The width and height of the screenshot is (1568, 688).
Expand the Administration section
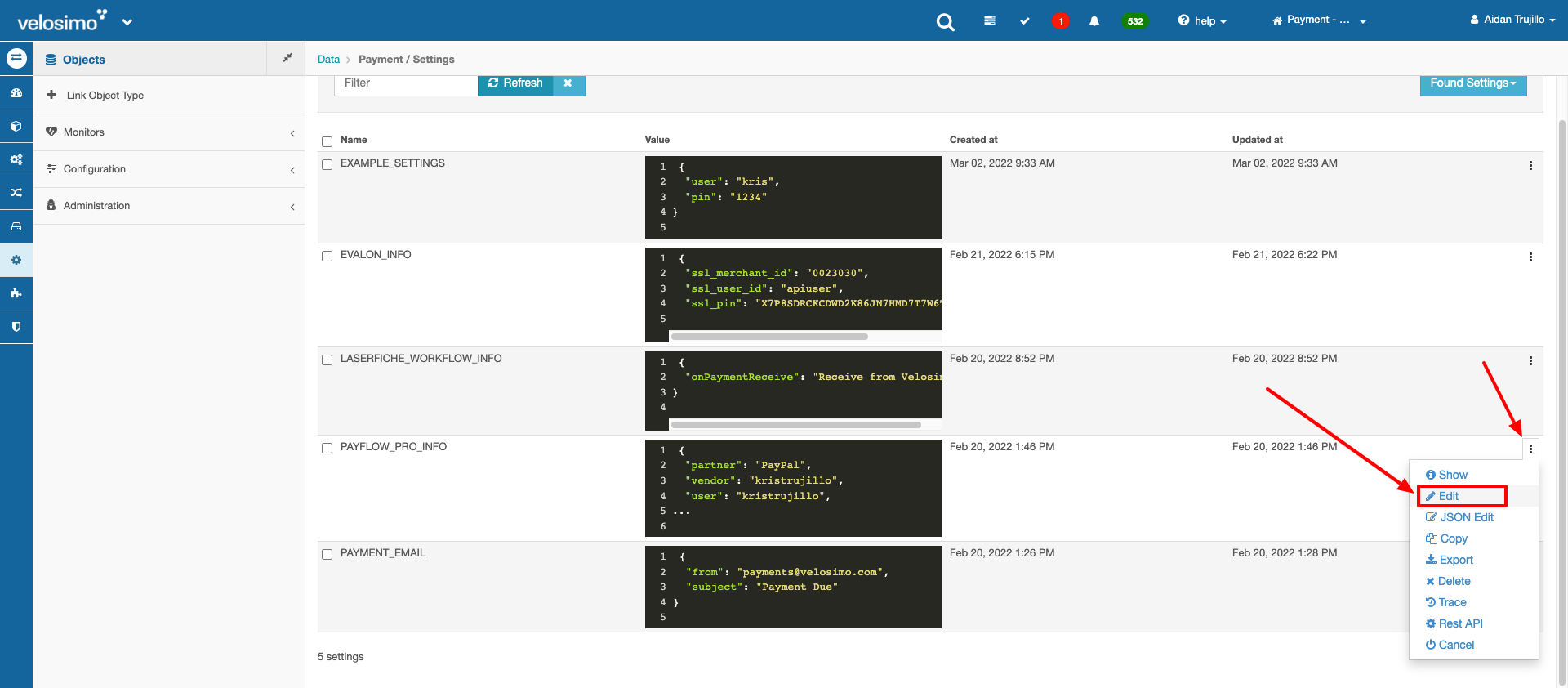169,206
